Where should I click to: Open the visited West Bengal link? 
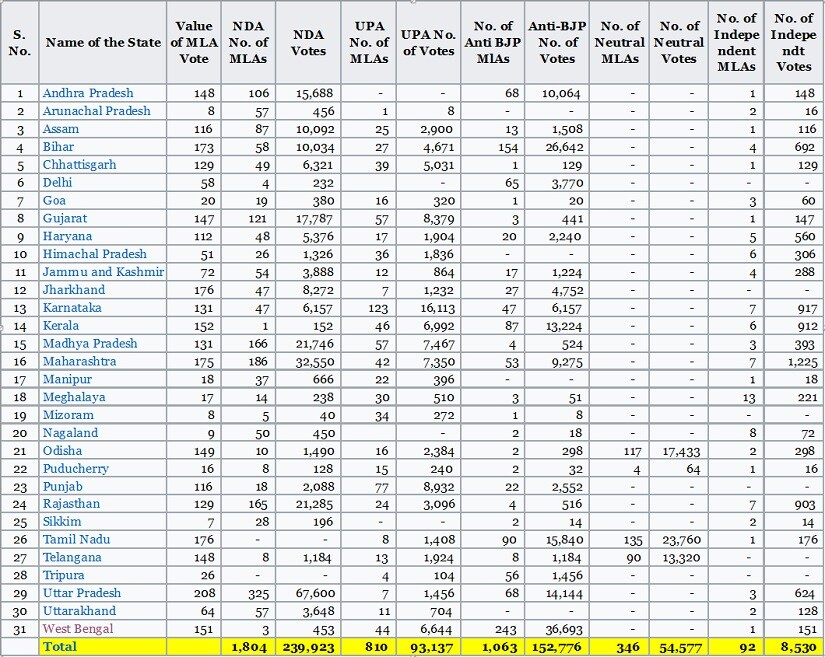tap(78, 629)
